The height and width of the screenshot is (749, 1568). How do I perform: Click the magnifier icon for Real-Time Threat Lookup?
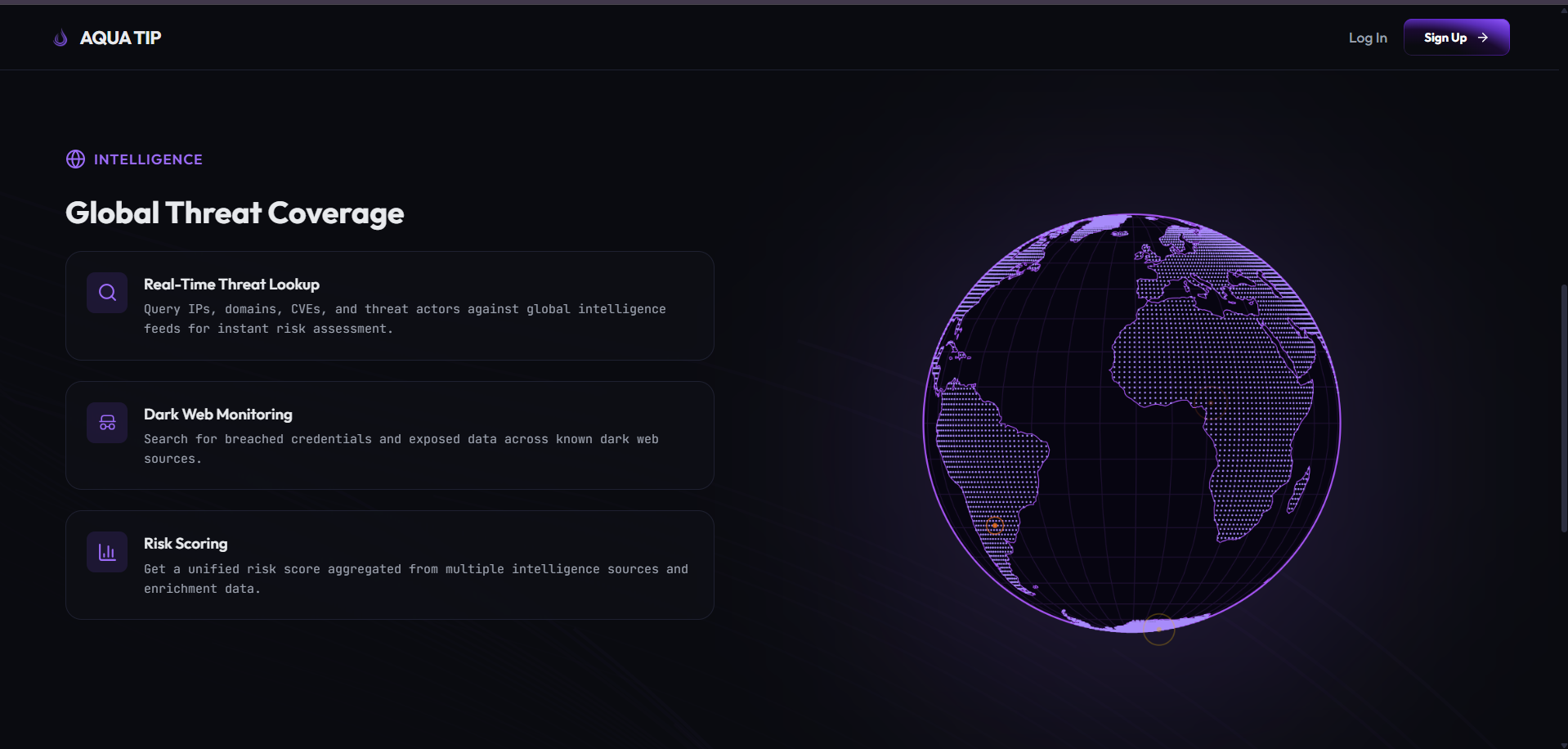[107, 293]
